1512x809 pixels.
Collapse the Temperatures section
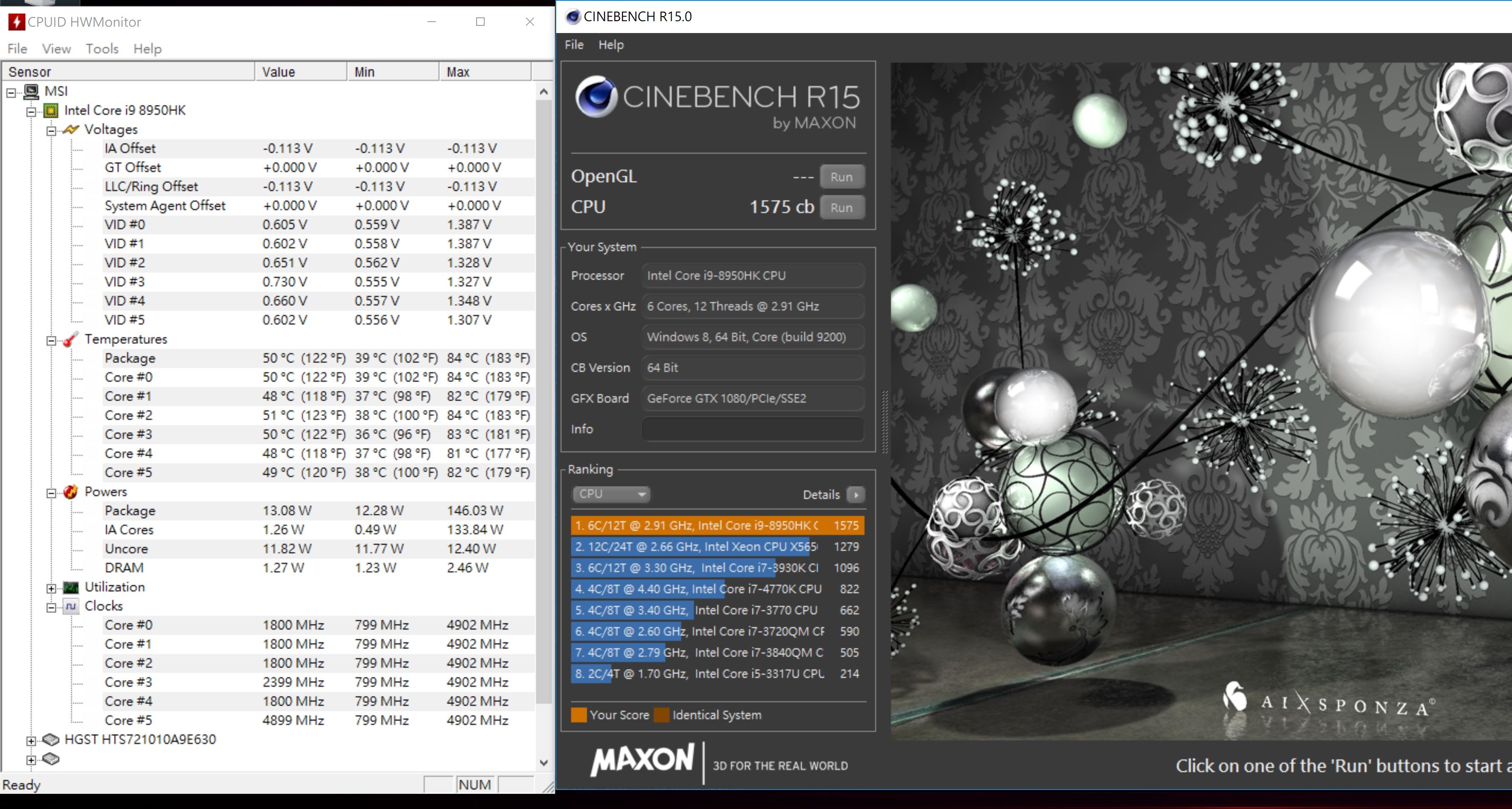click(51, 340)
